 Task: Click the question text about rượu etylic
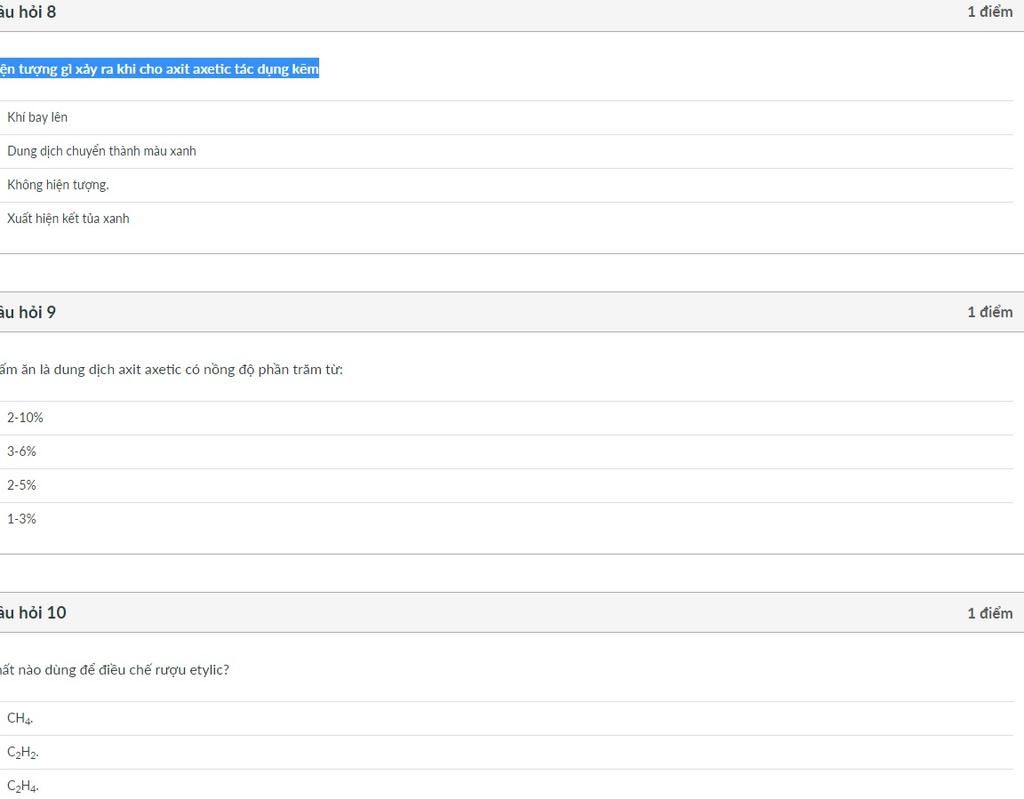coord(114,670)
